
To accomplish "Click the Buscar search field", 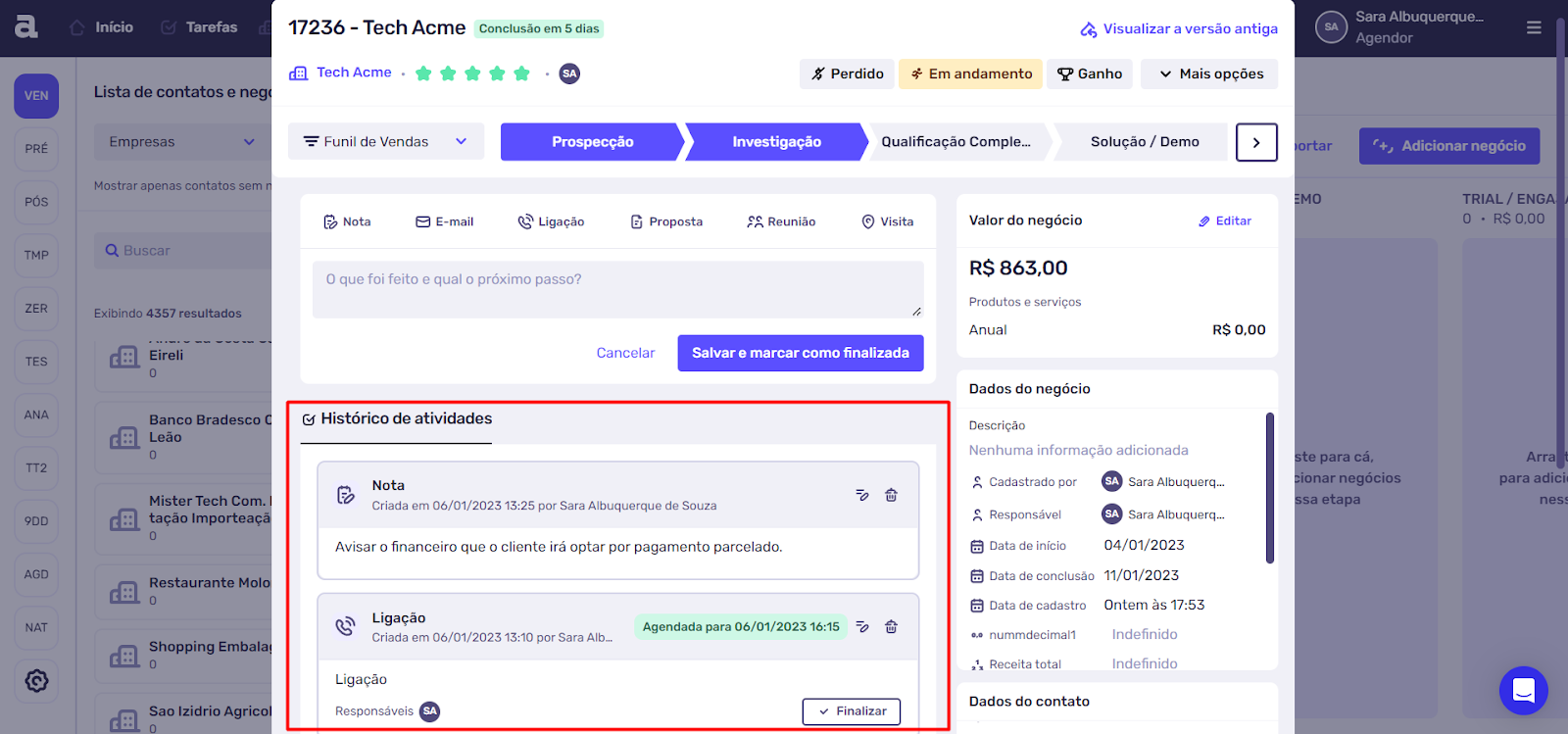I will click(x=183, y=251).
